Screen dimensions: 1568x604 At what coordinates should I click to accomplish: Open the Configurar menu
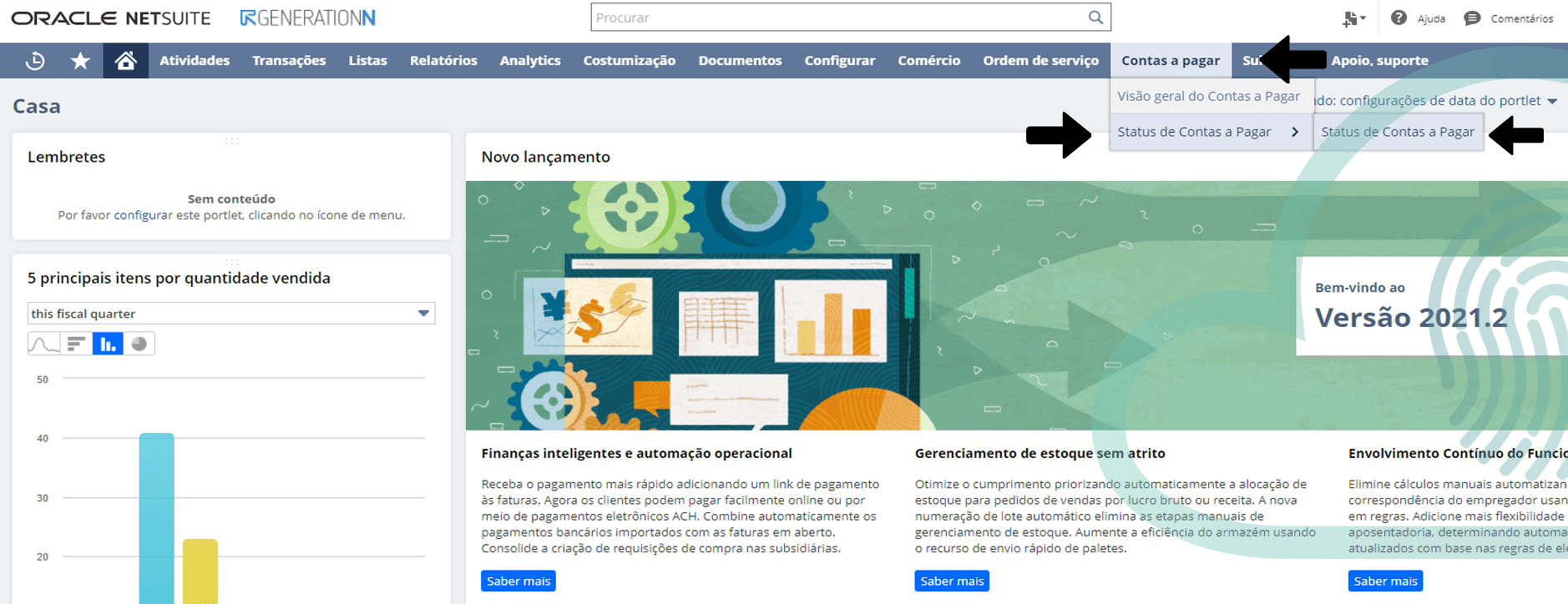(x=840, y=61)
